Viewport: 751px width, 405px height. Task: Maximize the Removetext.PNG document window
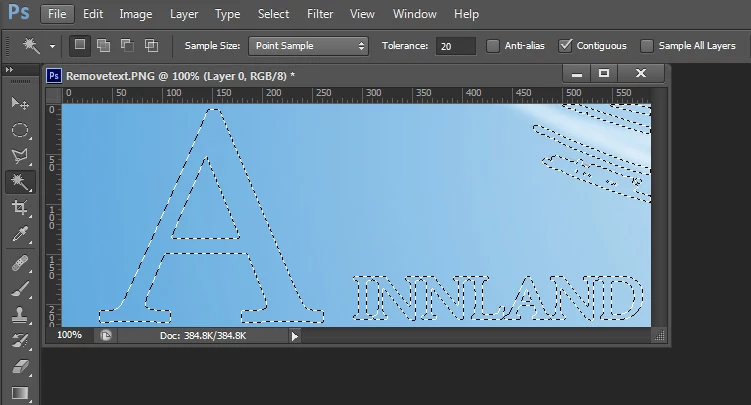(604, 74)
